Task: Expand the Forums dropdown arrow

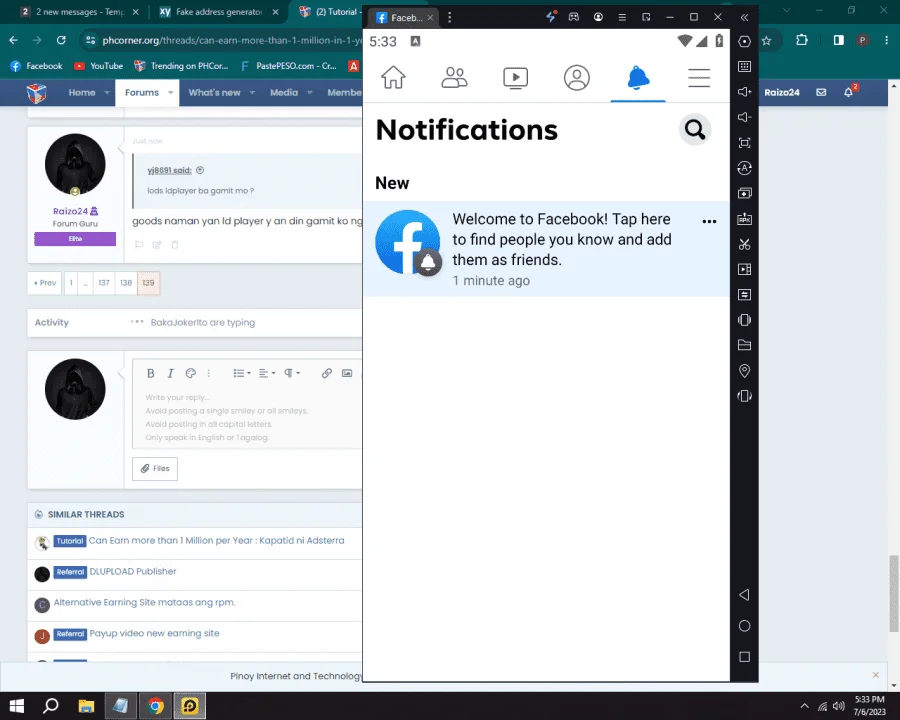Action: [x=170, y=92]
